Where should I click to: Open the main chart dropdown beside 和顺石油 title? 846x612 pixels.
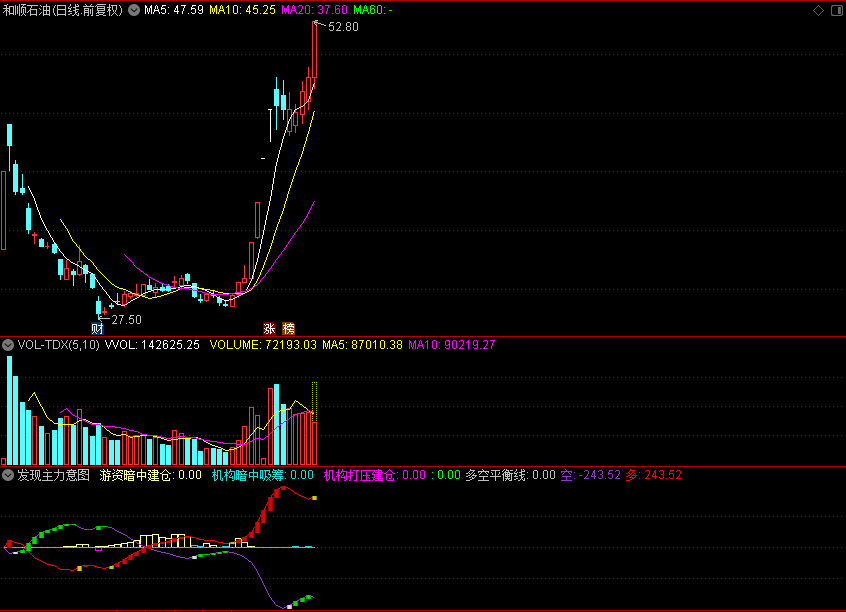134,10
